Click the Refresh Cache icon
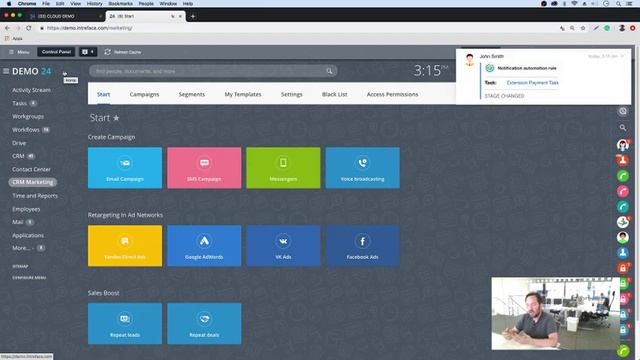The width and height of the screenshot is (640, 360). [x=107, y=52]
